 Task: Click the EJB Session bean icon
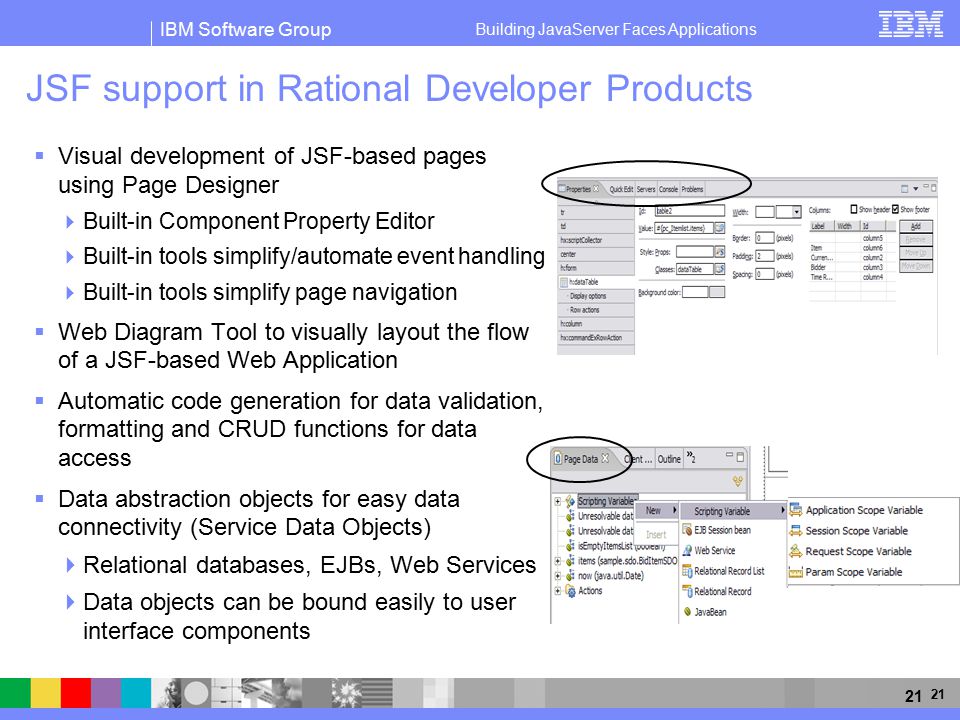(x=687, y=530)
